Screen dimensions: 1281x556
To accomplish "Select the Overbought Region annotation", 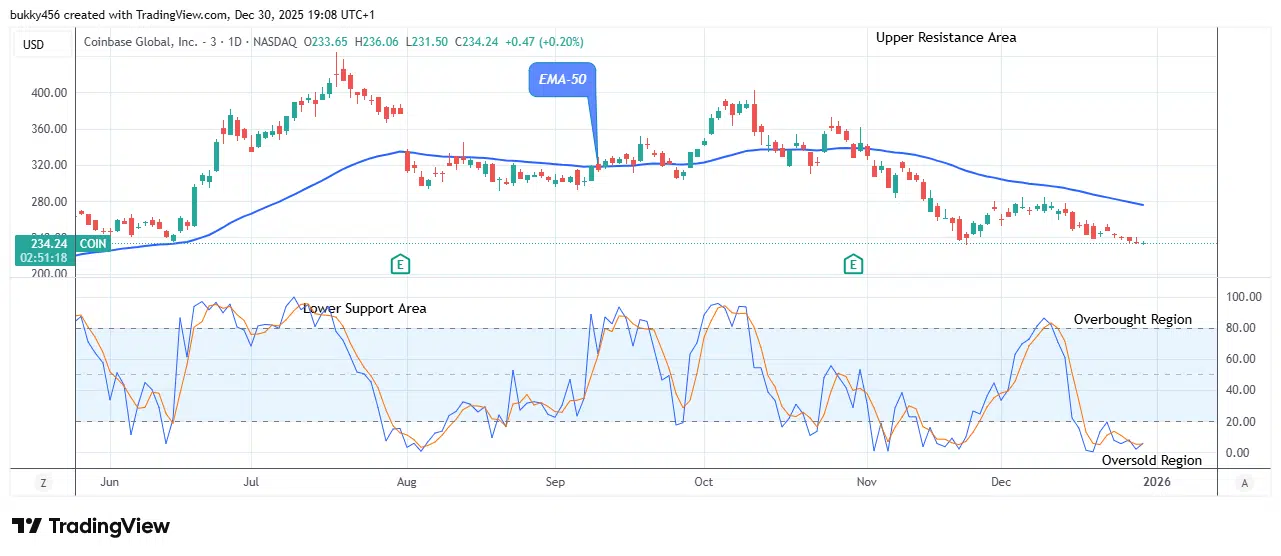I will 1132,320.
